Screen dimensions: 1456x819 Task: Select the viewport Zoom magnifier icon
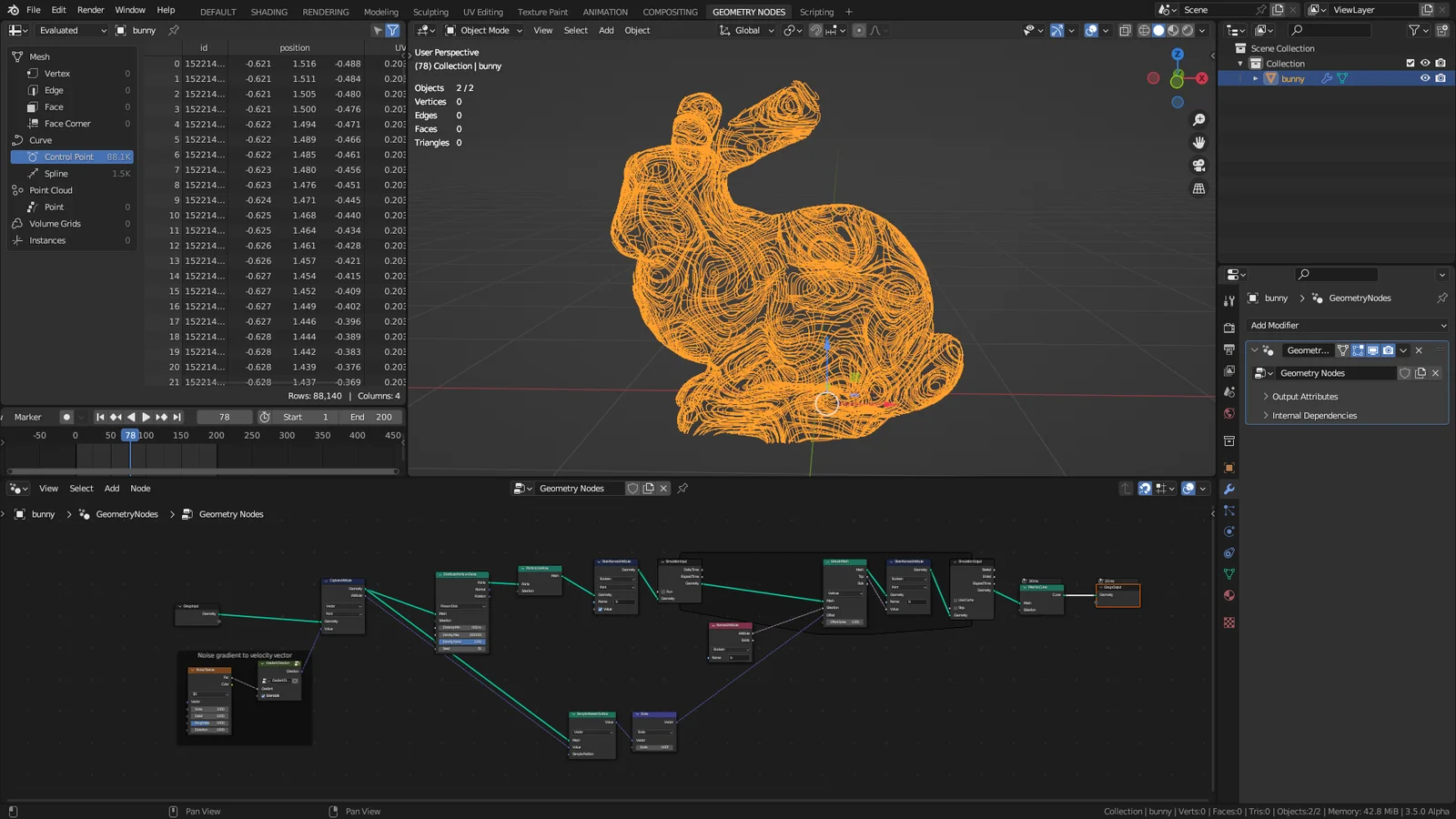[1199, 118]
